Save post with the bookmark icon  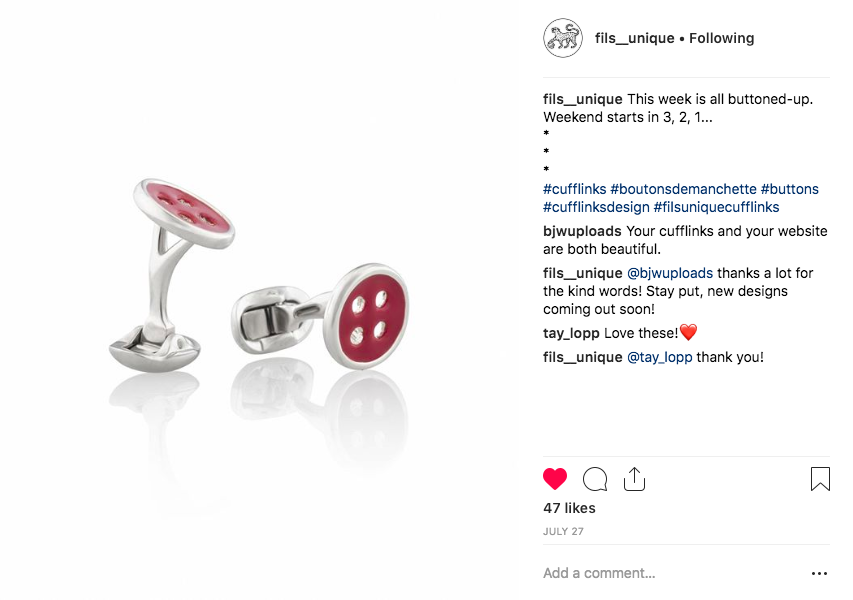click(820, 479)
